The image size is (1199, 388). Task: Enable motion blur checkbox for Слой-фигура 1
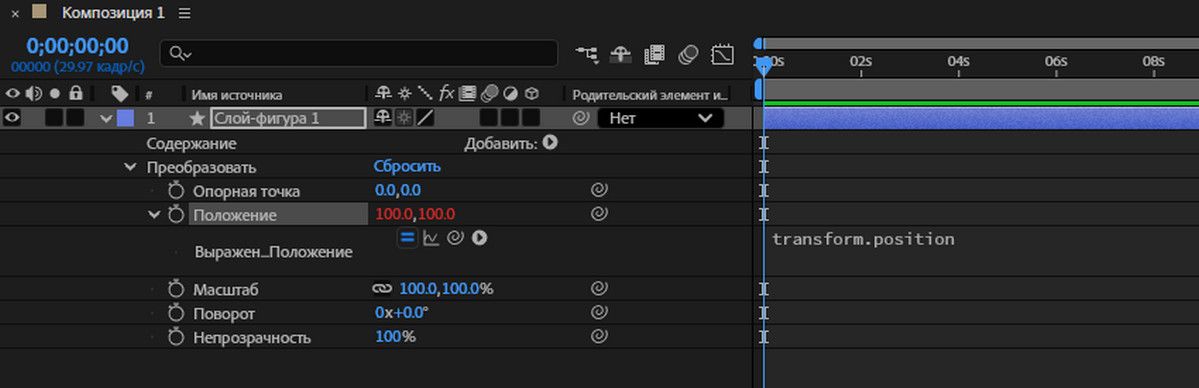pyautogui.click(x=489, y=118)
